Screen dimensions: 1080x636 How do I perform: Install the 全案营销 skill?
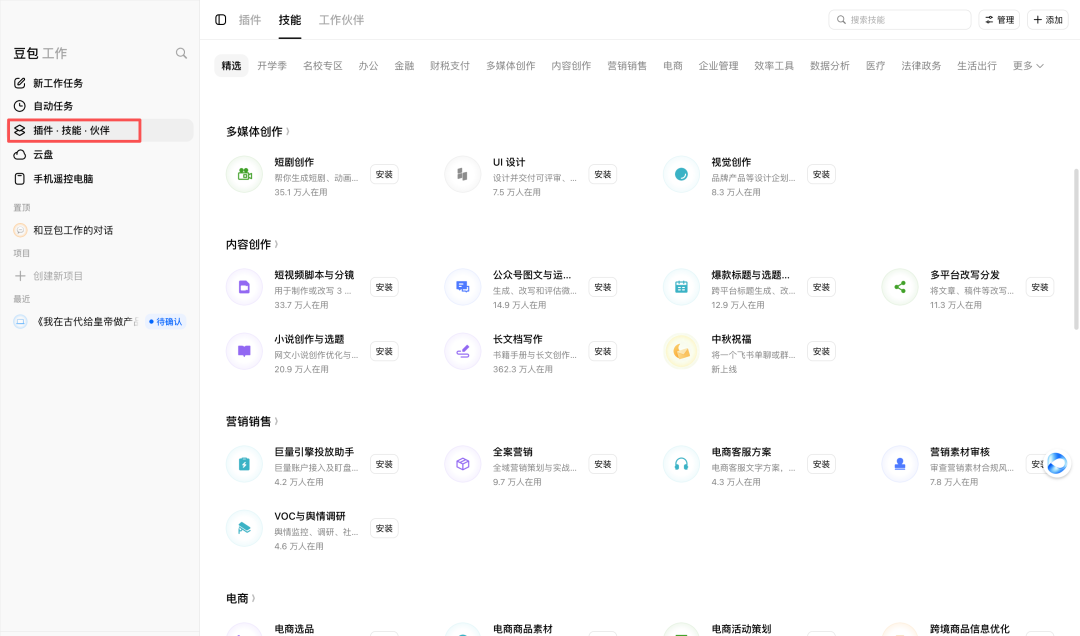(x=603, y=464)
